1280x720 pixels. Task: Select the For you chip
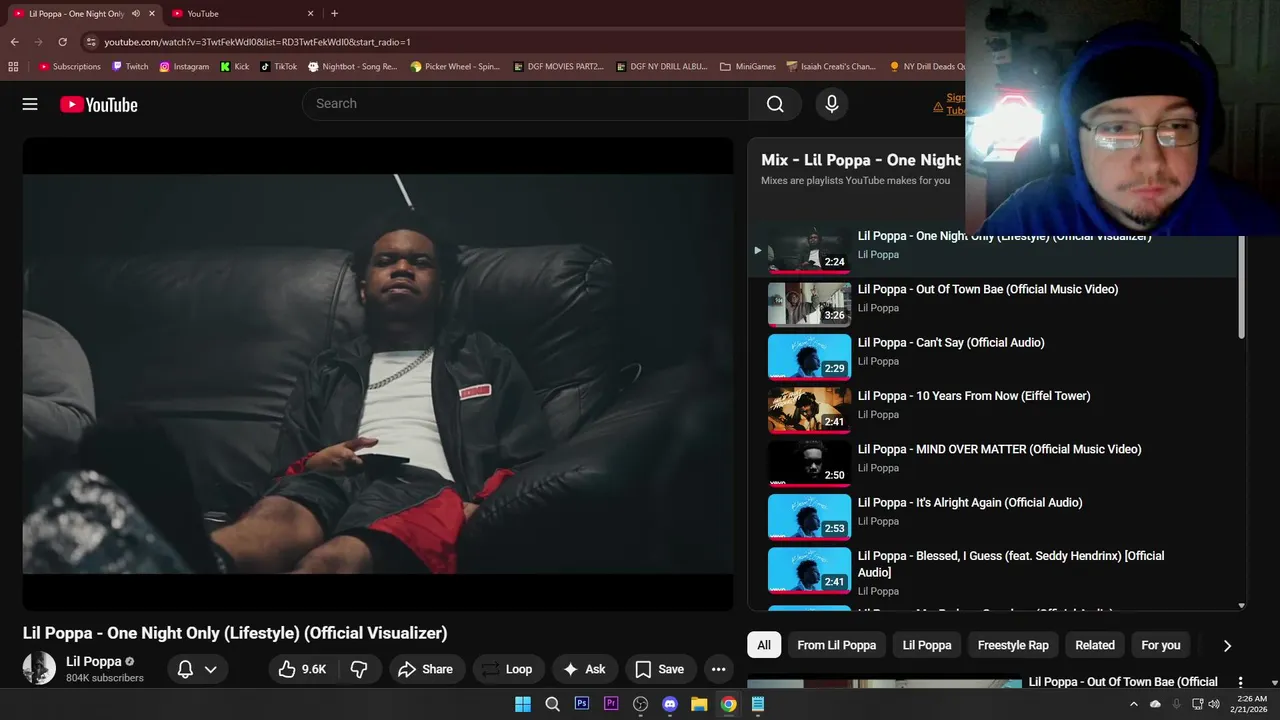1161,645
